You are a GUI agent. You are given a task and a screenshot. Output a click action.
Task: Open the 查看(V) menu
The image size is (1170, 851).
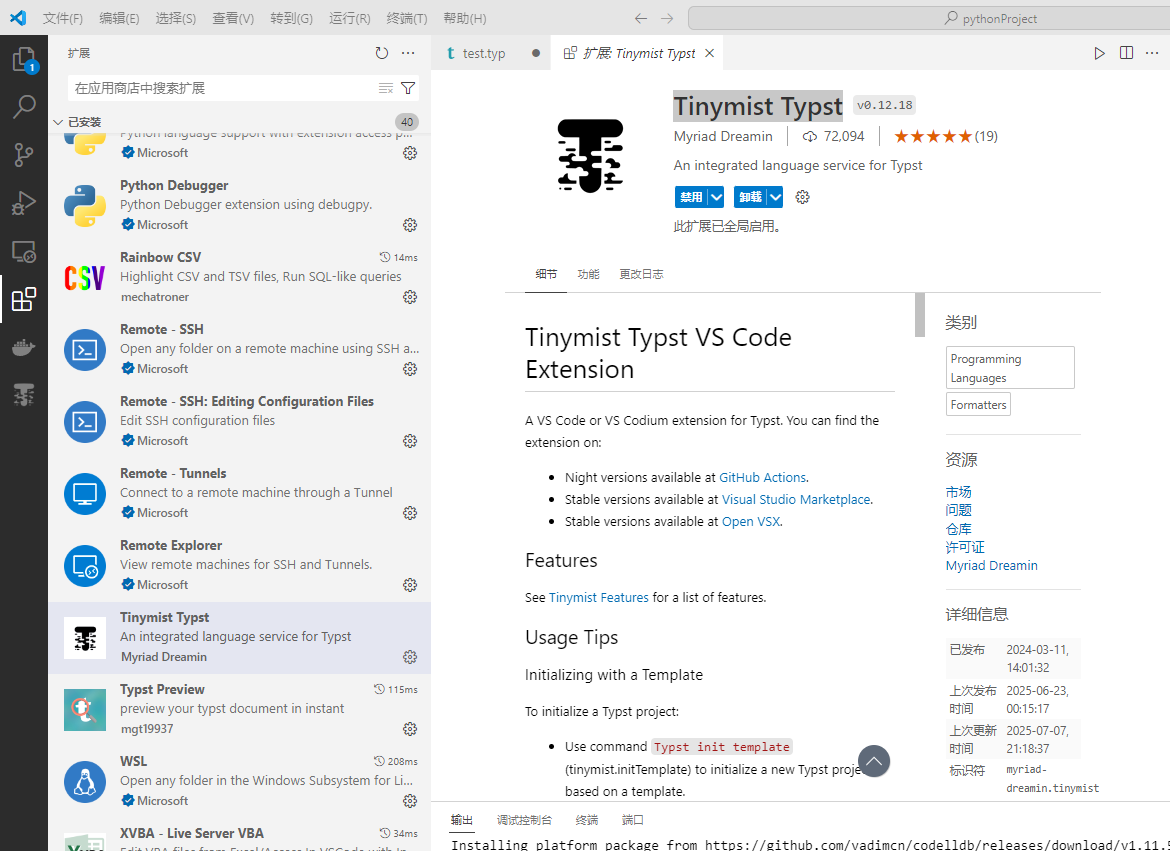[233, 18]
